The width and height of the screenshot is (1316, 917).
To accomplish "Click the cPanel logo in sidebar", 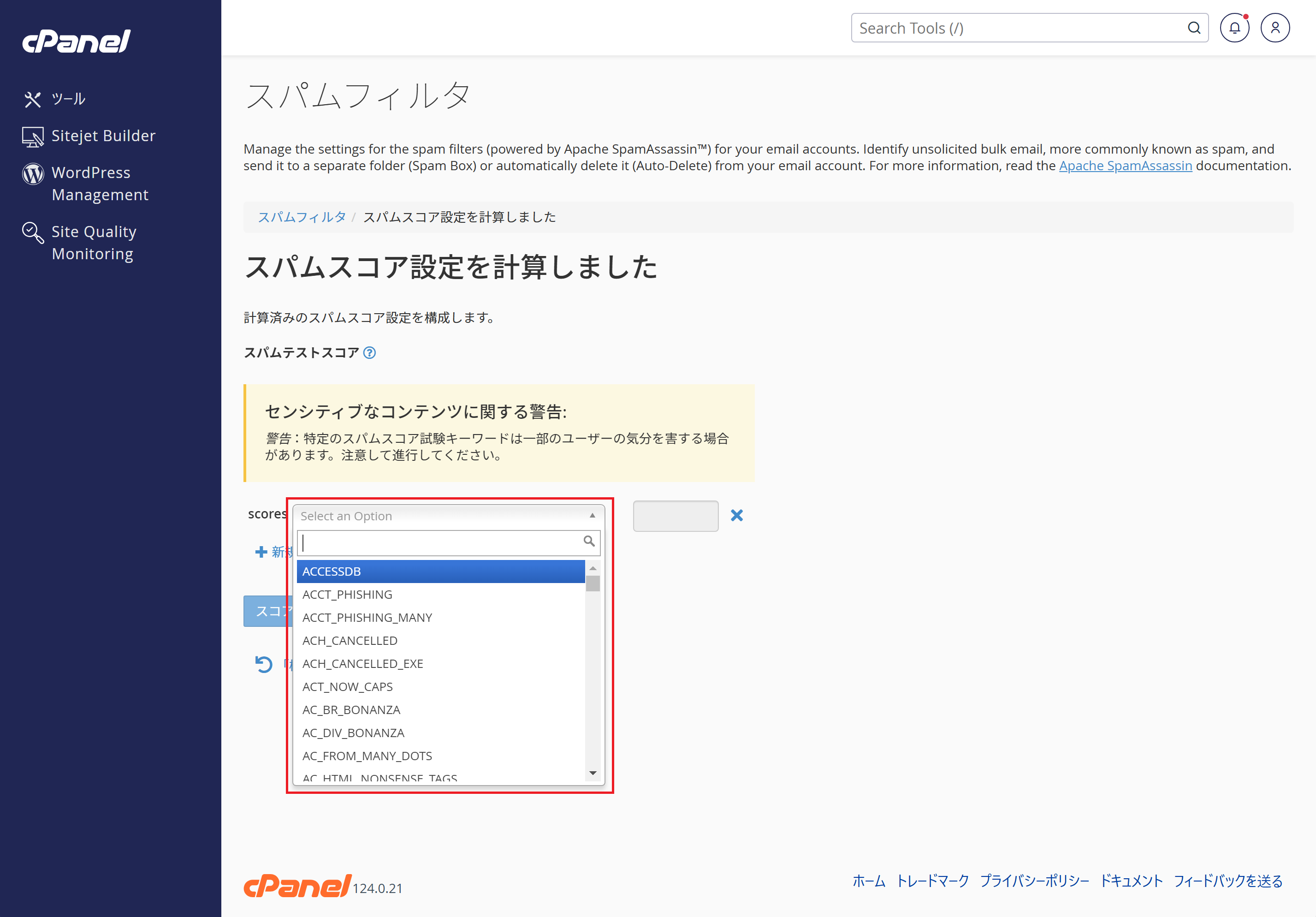I will click(x=76, y=41).
